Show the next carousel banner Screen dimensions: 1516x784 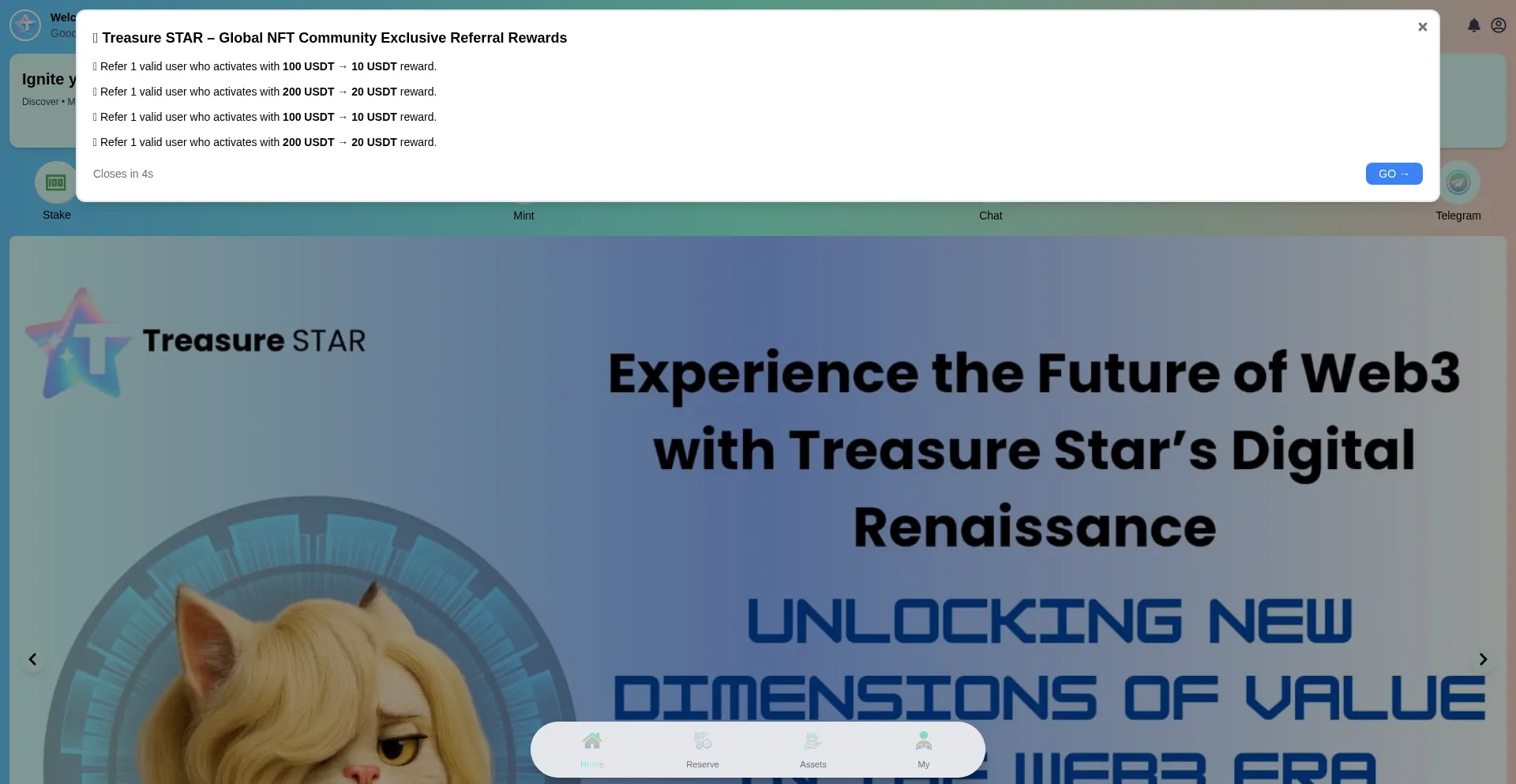tap(1483, 659)
